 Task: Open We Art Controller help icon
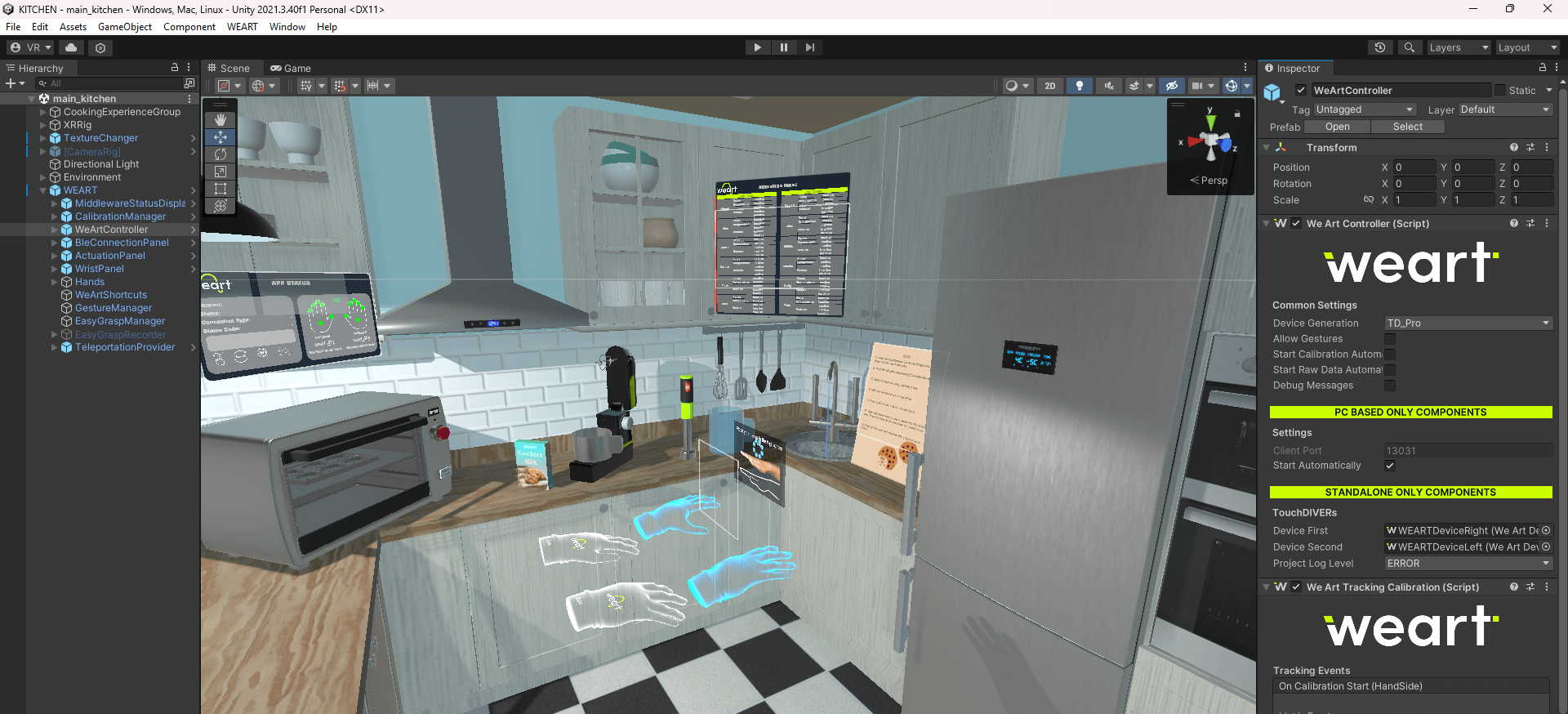pyautogui.click(x=1514, y=223)
